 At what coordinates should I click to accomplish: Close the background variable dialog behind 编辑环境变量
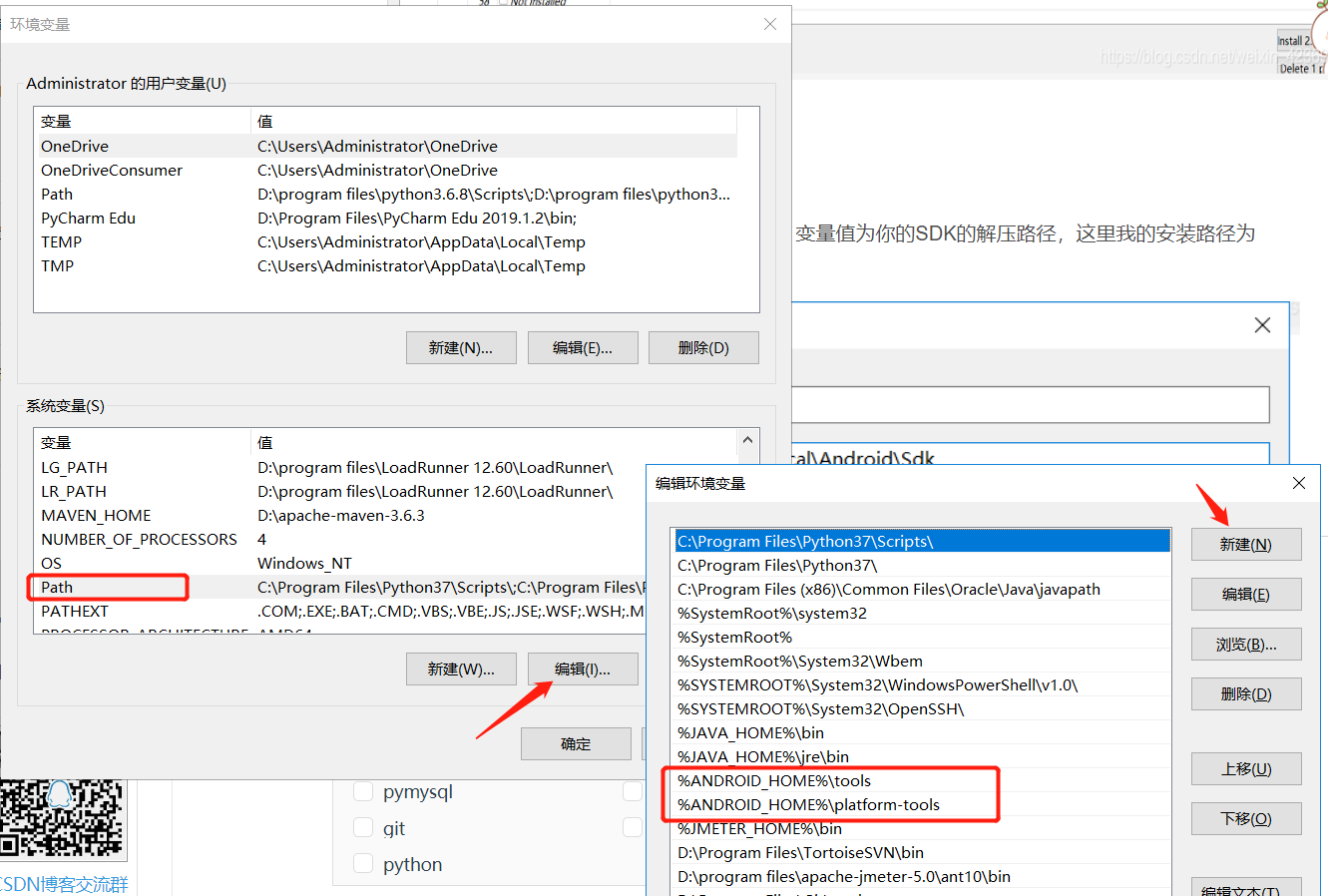(1262, 325)
